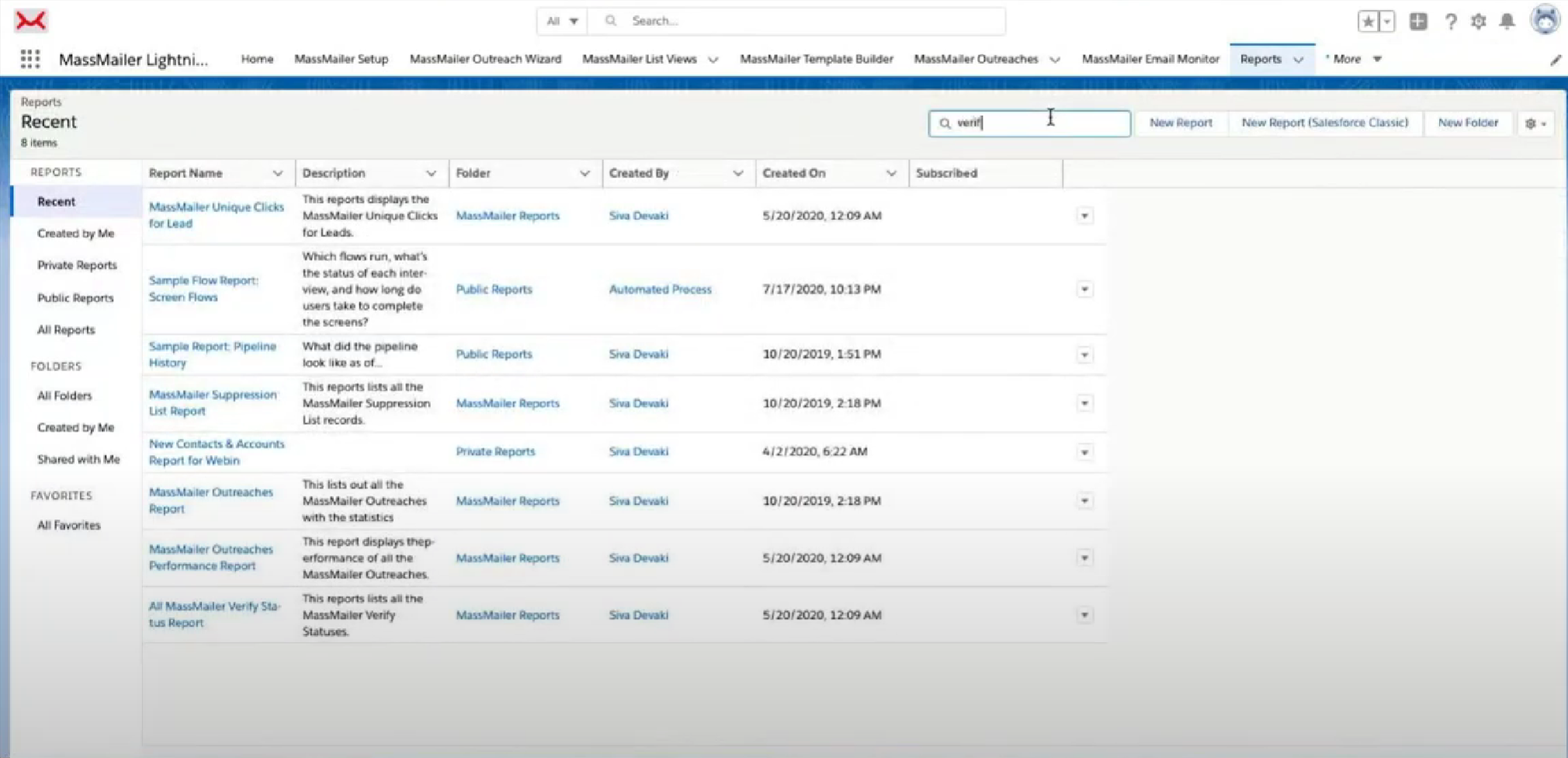Open row actions for Verify Status Report
The width and height of the screenshot is (1568, 758).
[x=1084, y=615]
